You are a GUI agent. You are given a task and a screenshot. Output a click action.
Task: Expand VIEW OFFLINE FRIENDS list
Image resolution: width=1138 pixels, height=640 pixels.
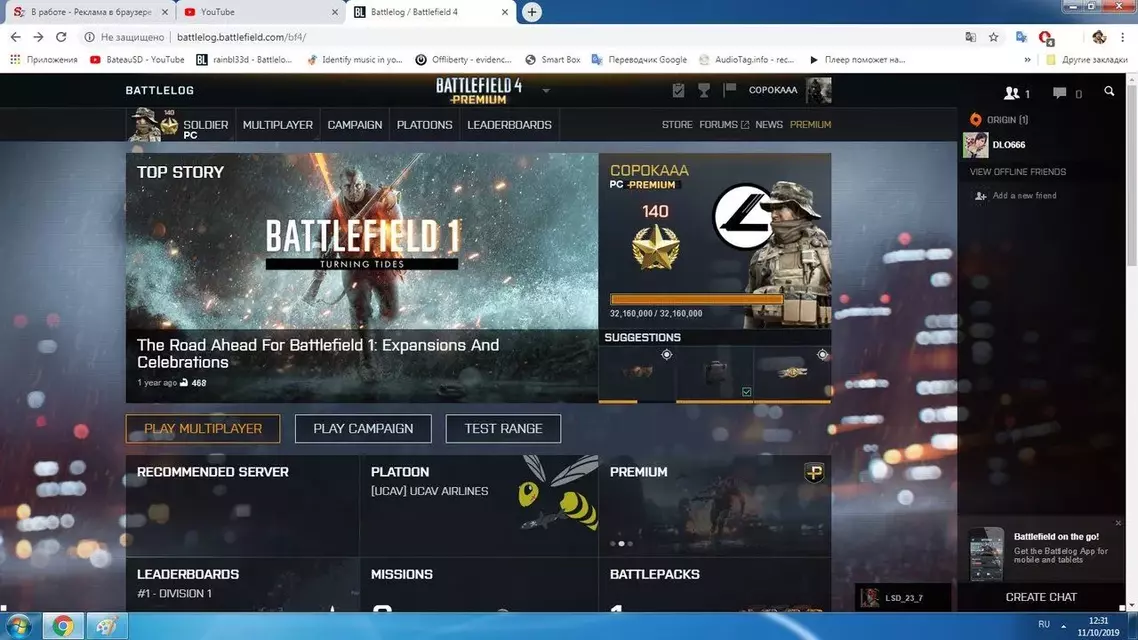(x=1018, y=172)
